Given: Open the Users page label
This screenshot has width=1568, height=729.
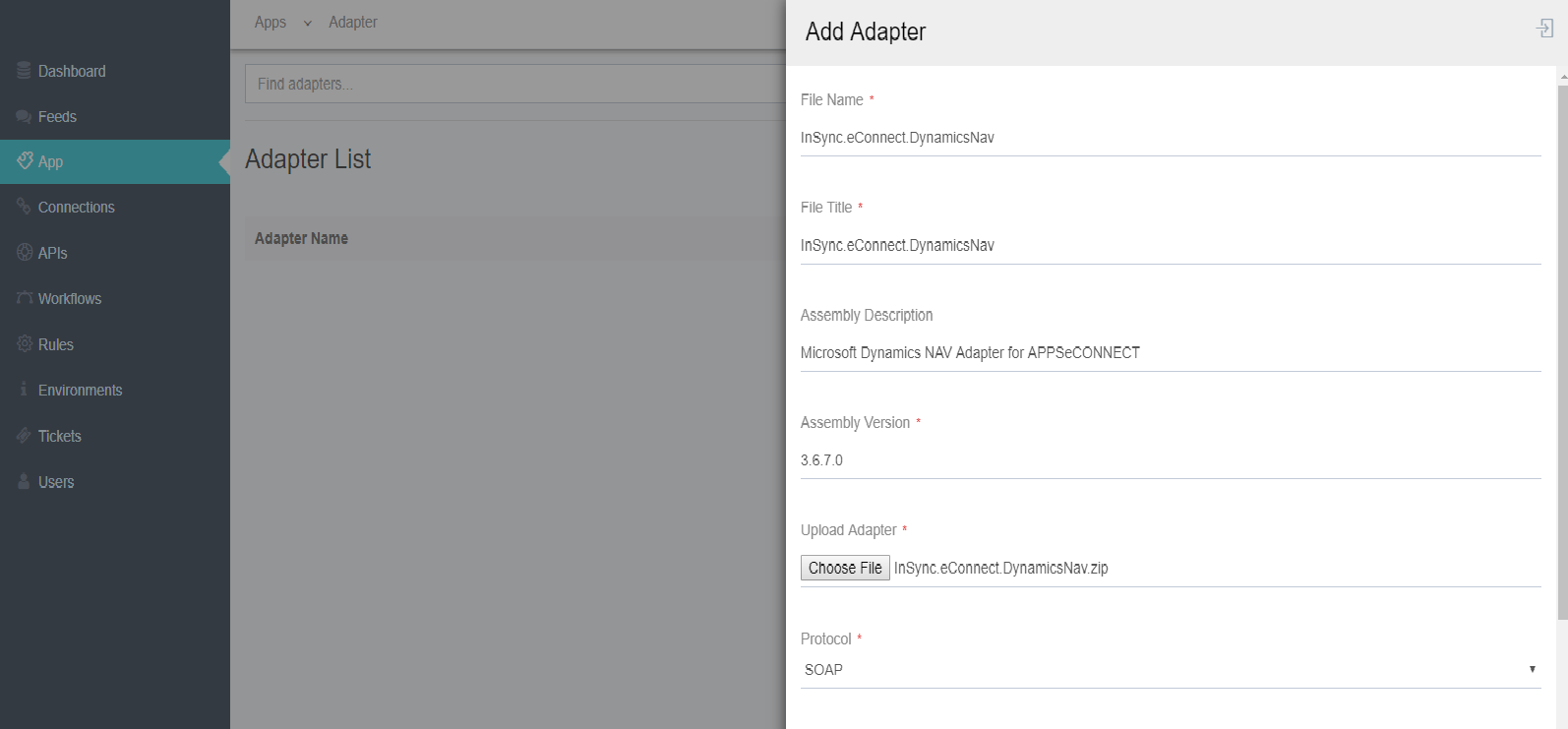Looking at the screenshot, I should 56,482.
